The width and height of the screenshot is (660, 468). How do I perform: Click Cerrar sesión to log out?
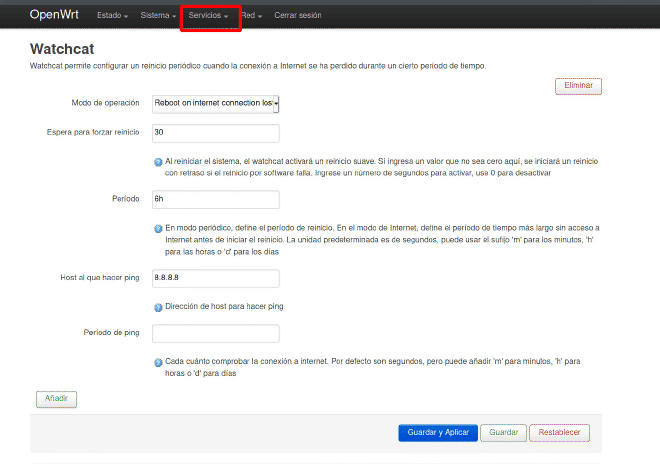(x=298, y=16)
